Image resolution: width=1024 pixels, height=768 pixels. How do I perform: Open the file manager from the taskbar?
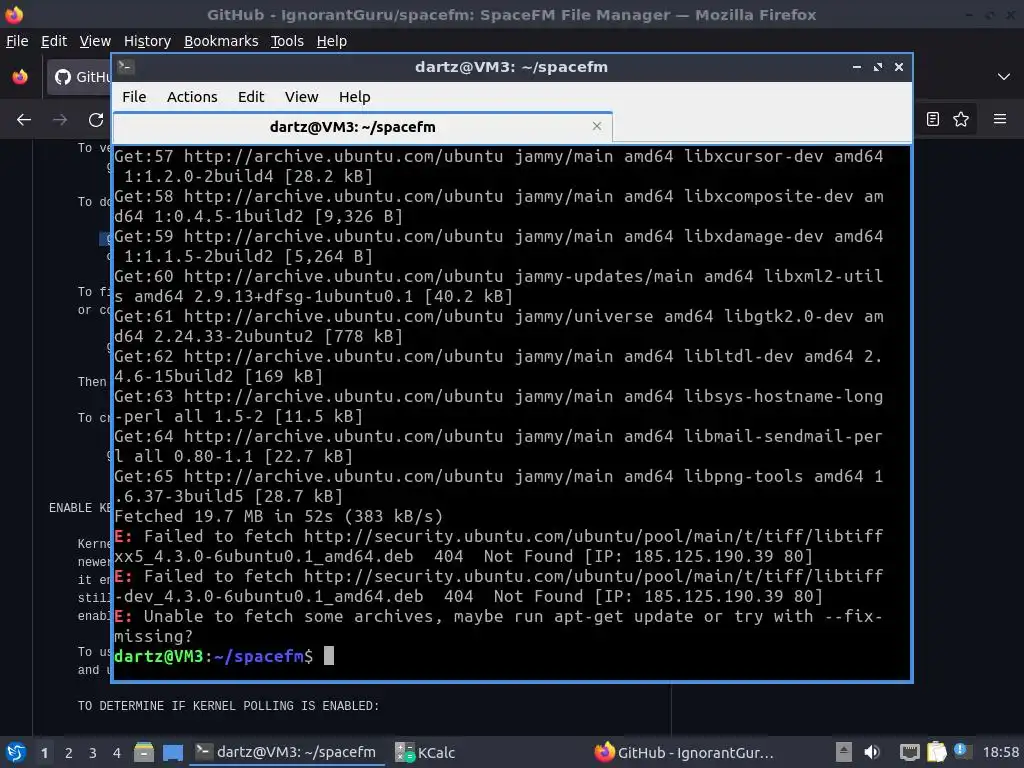[x=144, y=752]
